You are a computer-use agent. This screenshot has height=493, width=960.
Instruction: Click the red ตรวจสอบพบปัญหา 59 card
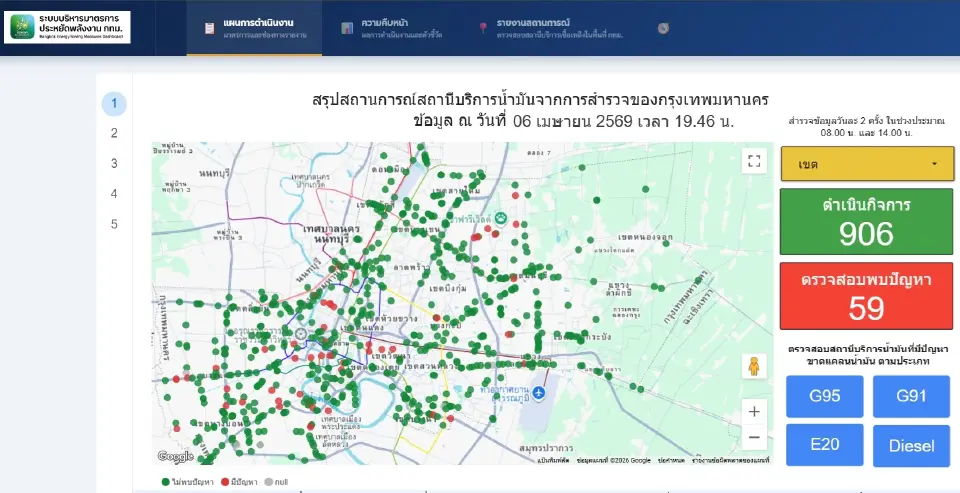866,296
